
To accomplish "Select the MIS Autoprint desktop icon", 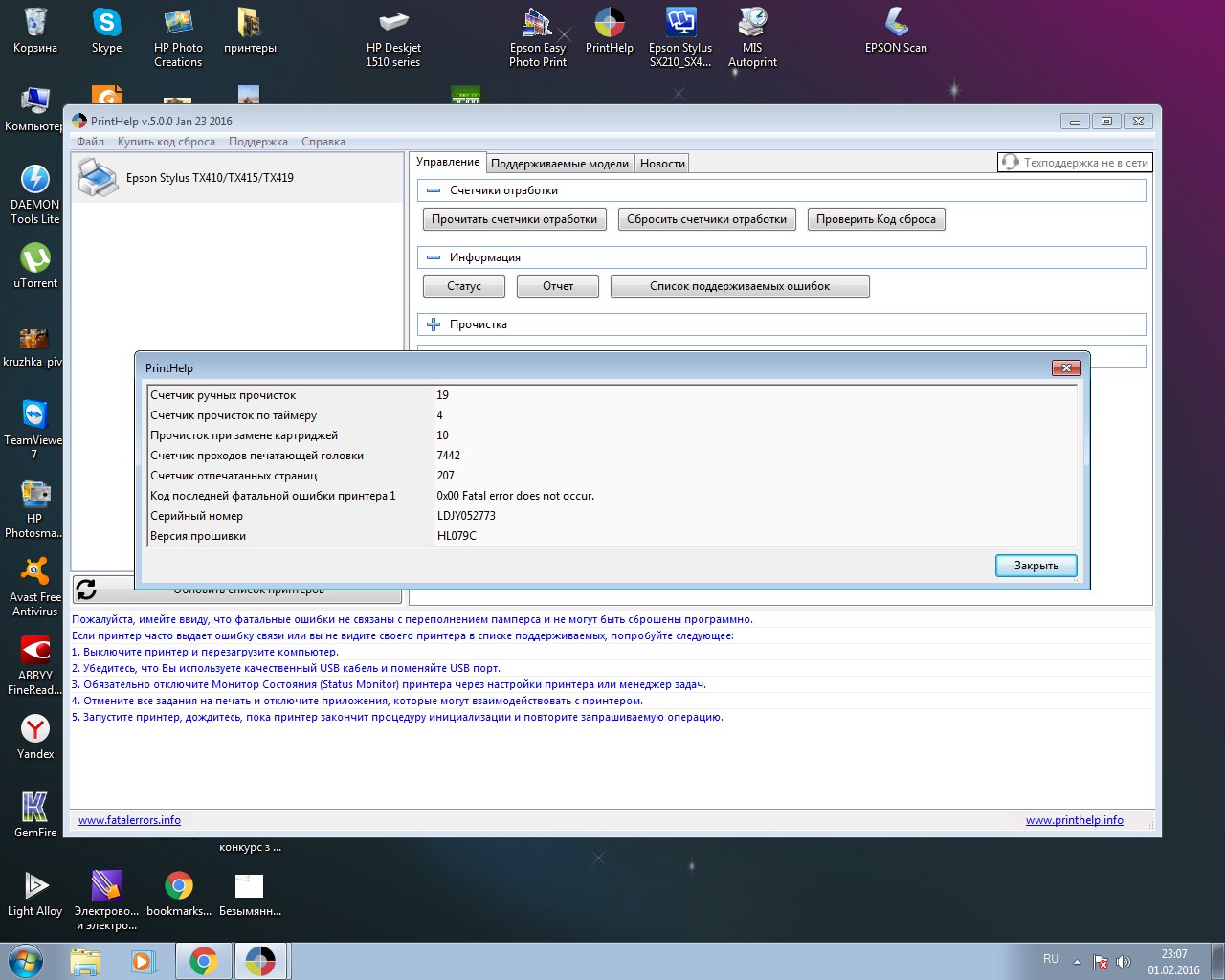I will [x=752, y=37].
